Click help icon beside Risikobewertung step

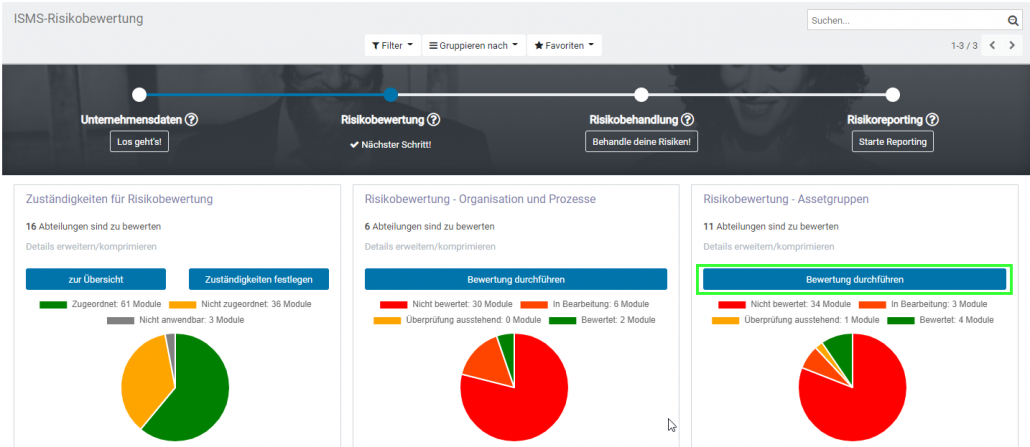[434, 120]
